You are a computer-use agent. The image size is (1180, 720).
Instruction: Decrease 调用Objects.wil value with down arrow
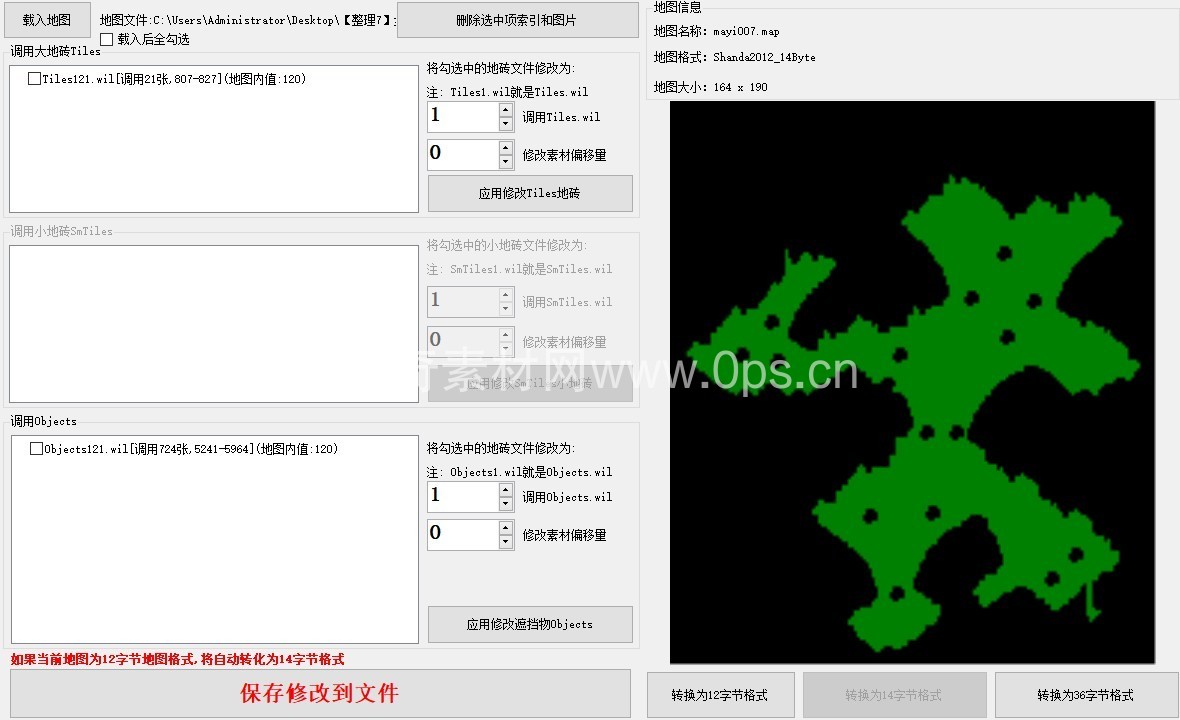[506, 504]
